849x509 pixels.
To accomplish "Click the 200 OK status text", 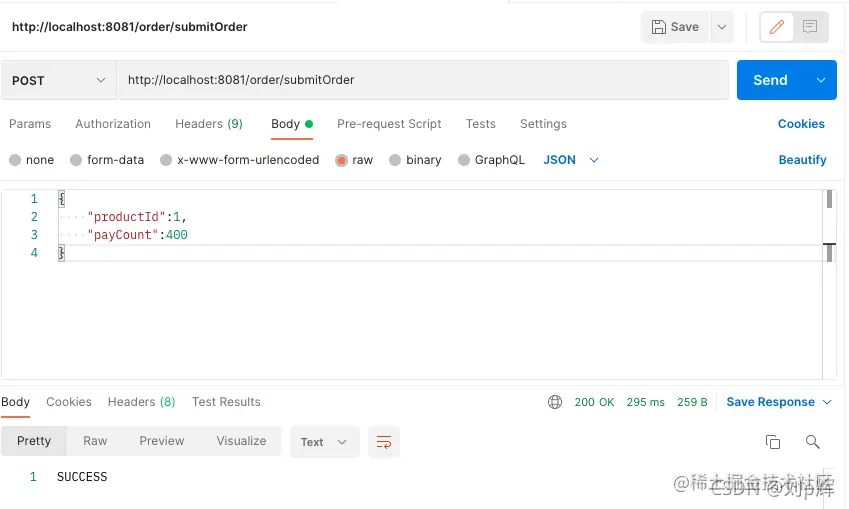I will (594, 402).
